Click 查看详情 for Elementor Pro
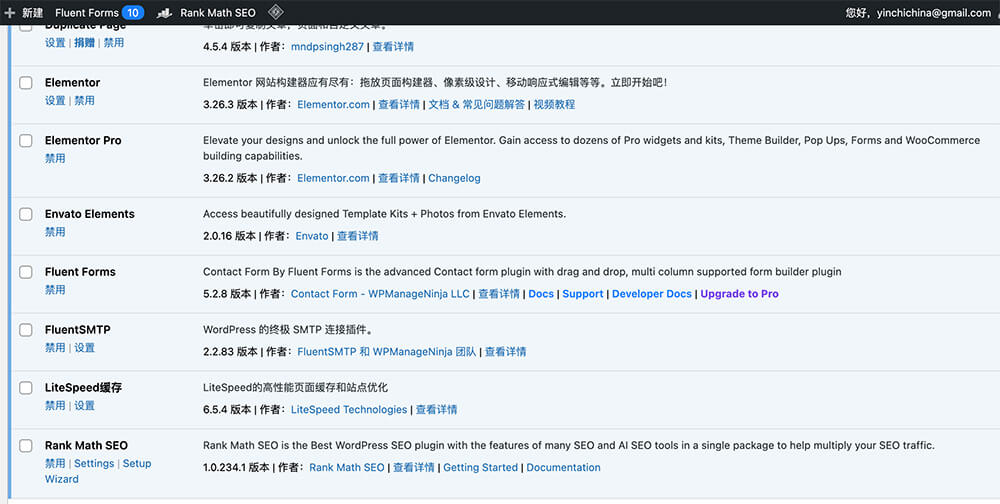This screenshot has height=504, width=1000. [x=399, y=178]
